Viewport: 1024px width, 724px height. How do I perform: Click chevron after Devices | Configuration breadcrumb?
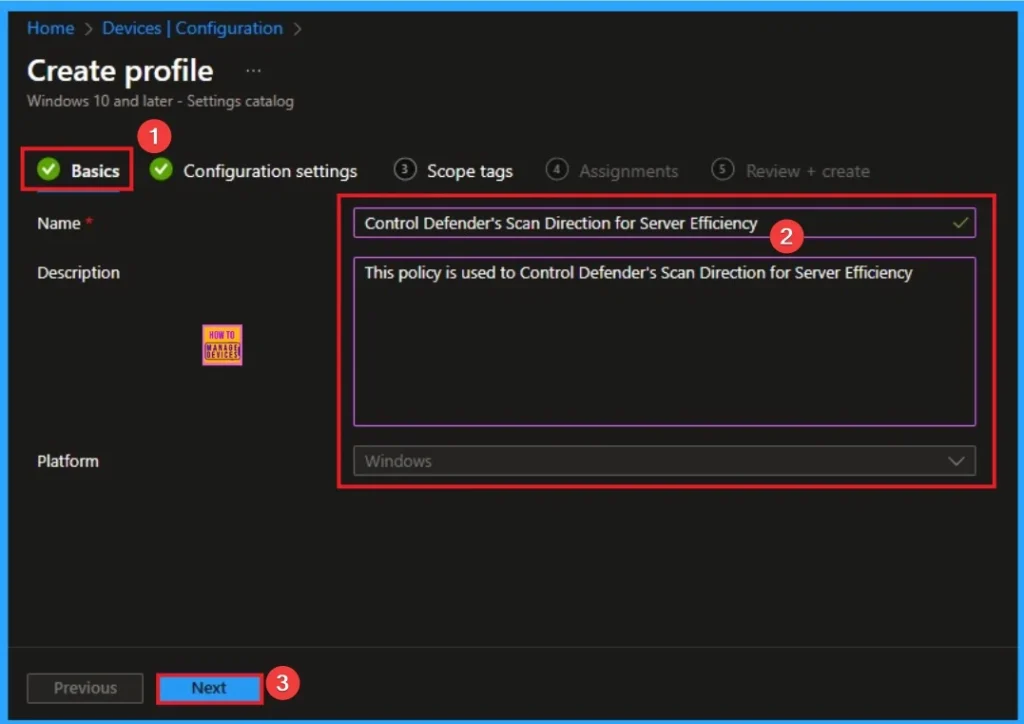296,28
